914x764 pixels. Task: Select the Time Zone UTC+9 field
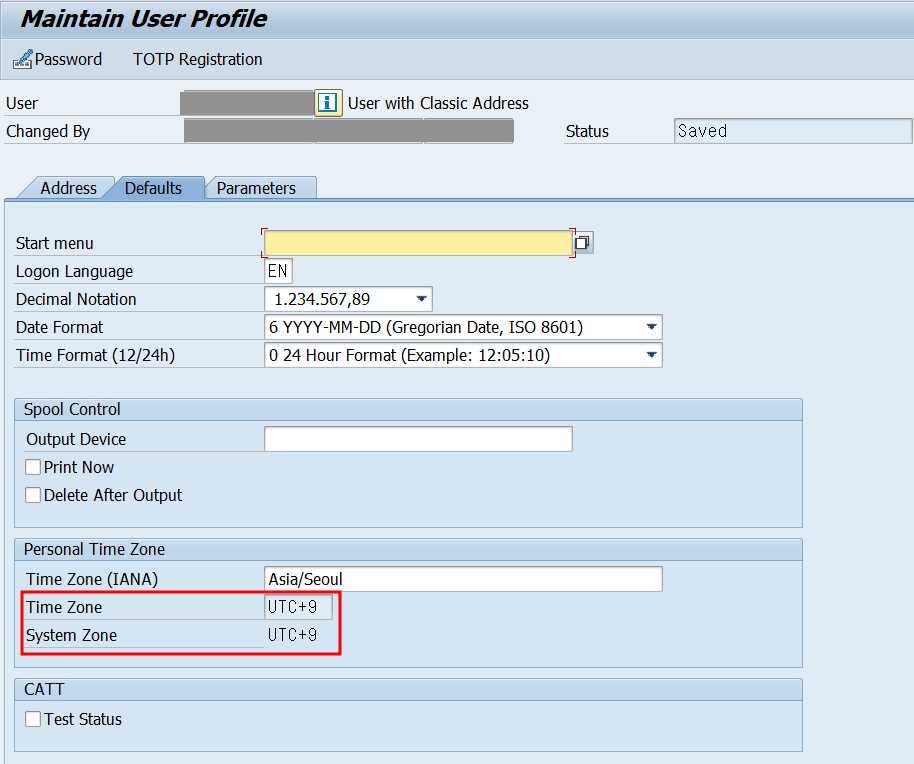(x=298, y=607)
